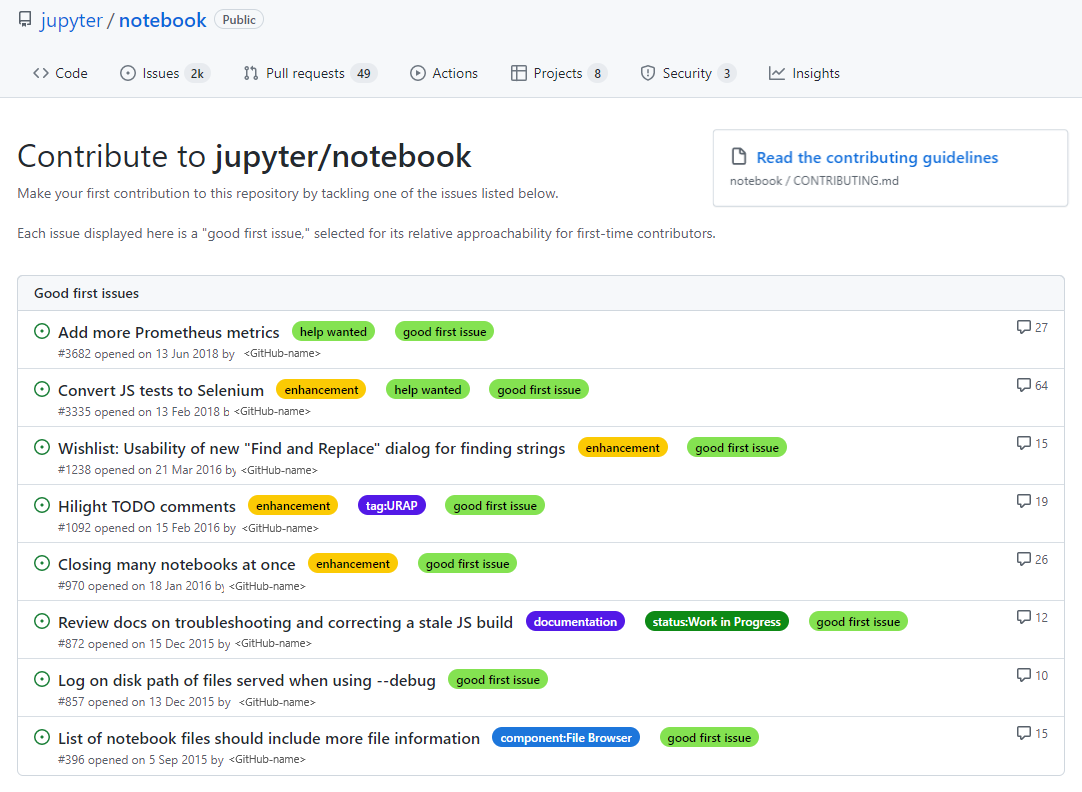Viewport: 1082px width, 792px height.
Task: Select the Code tab
Action: pos(60,72)
